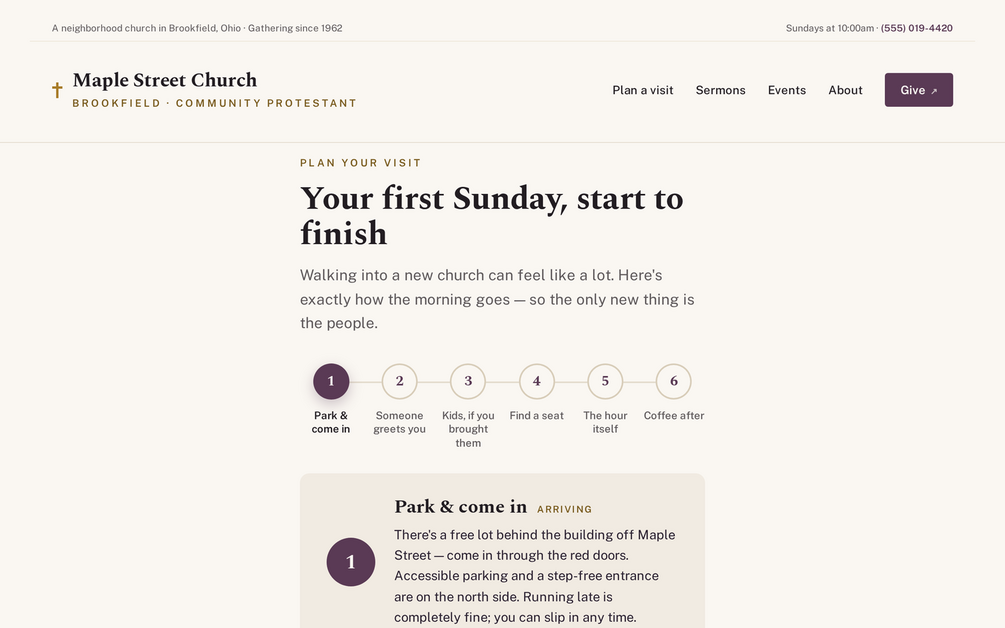Click the Give button
The height and width of the screenshot is (628, 1005).
pyautogui.click(x=918, y=90)
